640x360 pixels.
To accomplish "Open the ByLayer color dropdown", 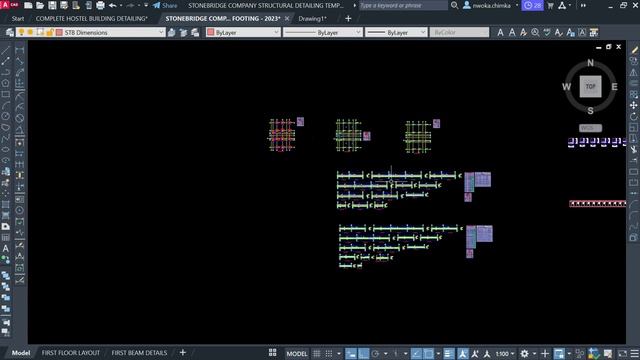I will point(276,32).
